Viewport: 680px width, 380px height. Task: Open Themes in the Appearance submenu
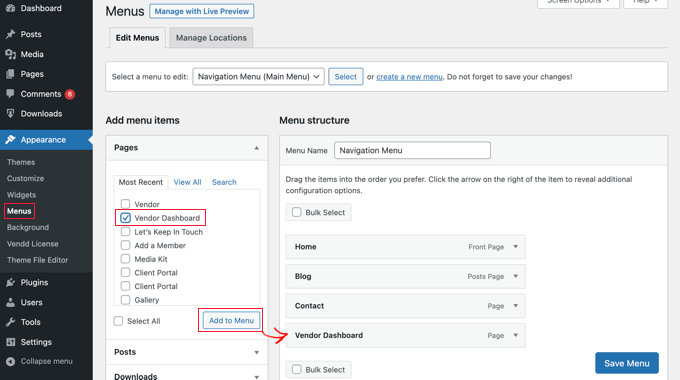coord(21,162)
